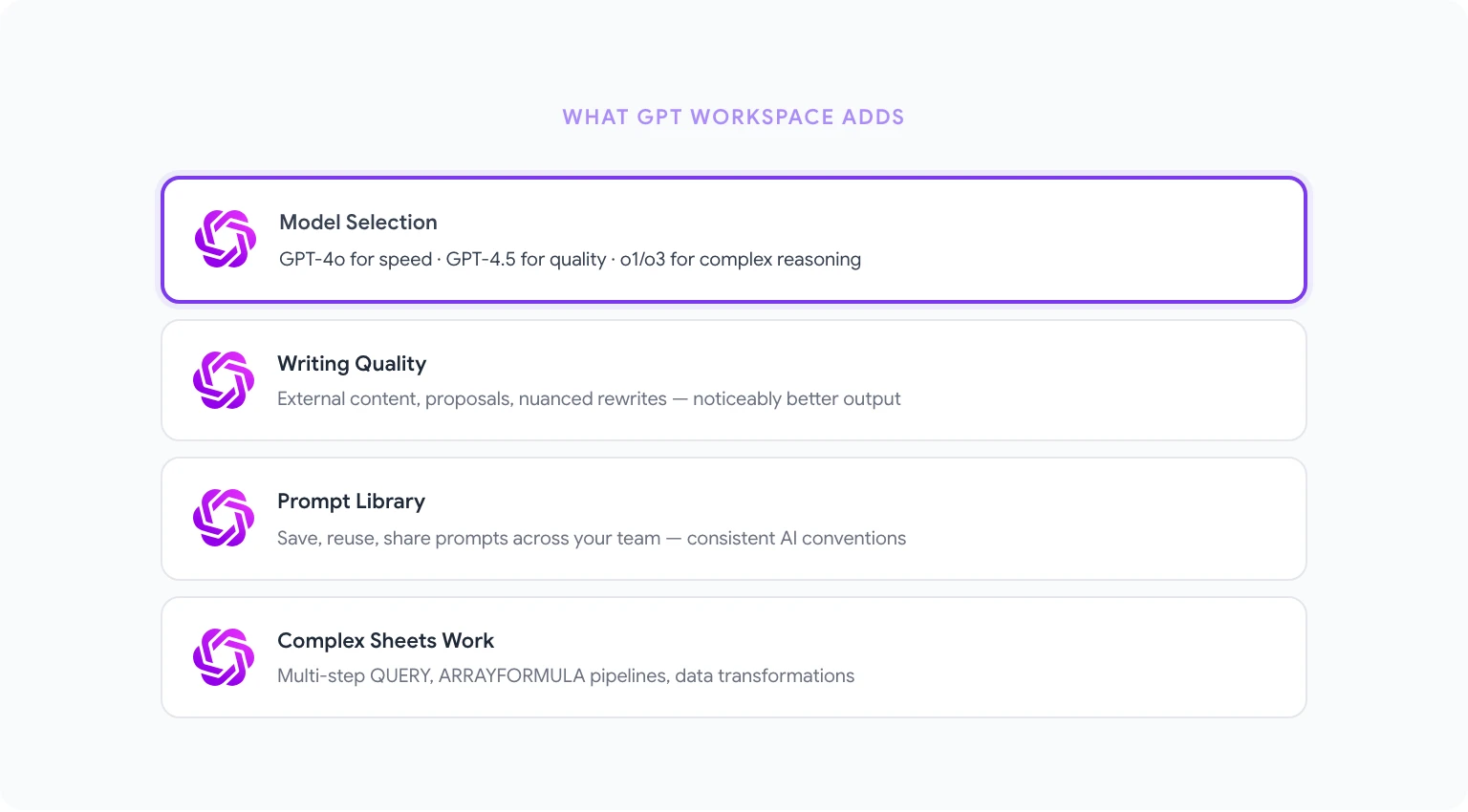Click the OpenAI logo beside Complex Sheets Work

click(224, 656)
